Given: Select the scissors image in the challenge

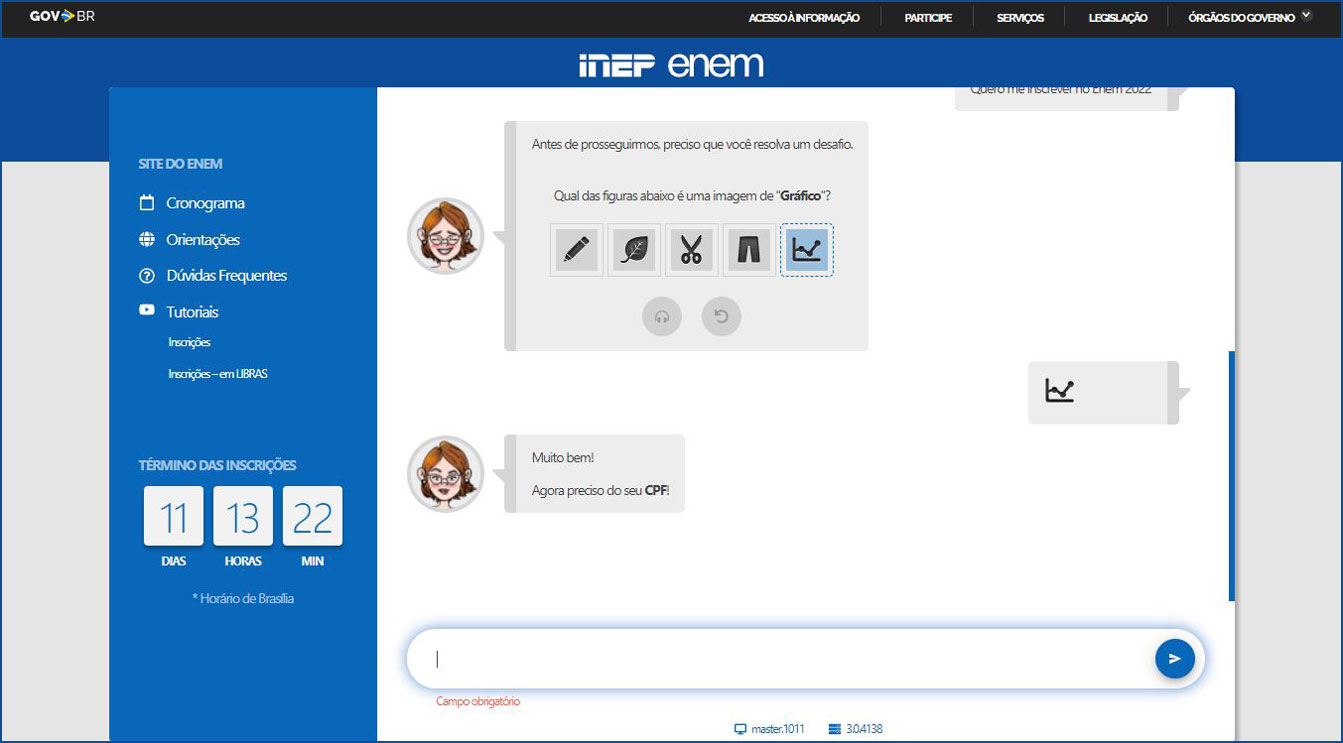Looking at the screenshot, I should tap(691, 250).
